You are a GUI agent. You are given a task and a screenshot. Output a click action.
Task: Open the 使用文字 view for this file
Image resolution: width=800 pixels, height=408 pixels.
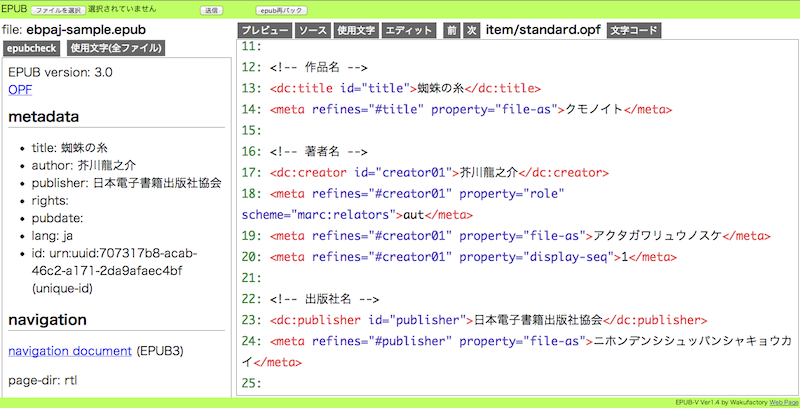pyautogui.click(x=356, y=31)
